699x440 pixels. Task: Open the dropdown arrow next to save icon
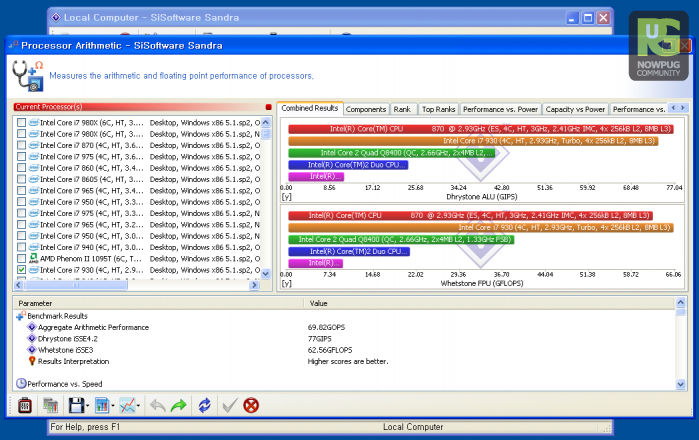pos(87,406)
